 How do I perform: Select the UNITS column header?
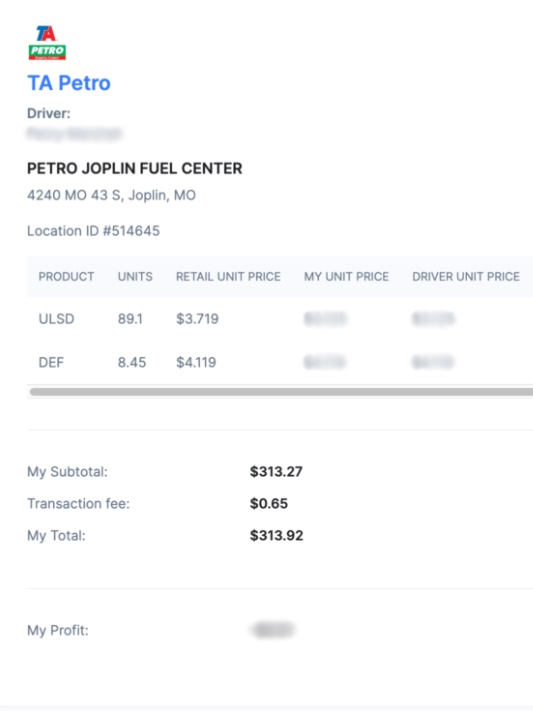135,277
